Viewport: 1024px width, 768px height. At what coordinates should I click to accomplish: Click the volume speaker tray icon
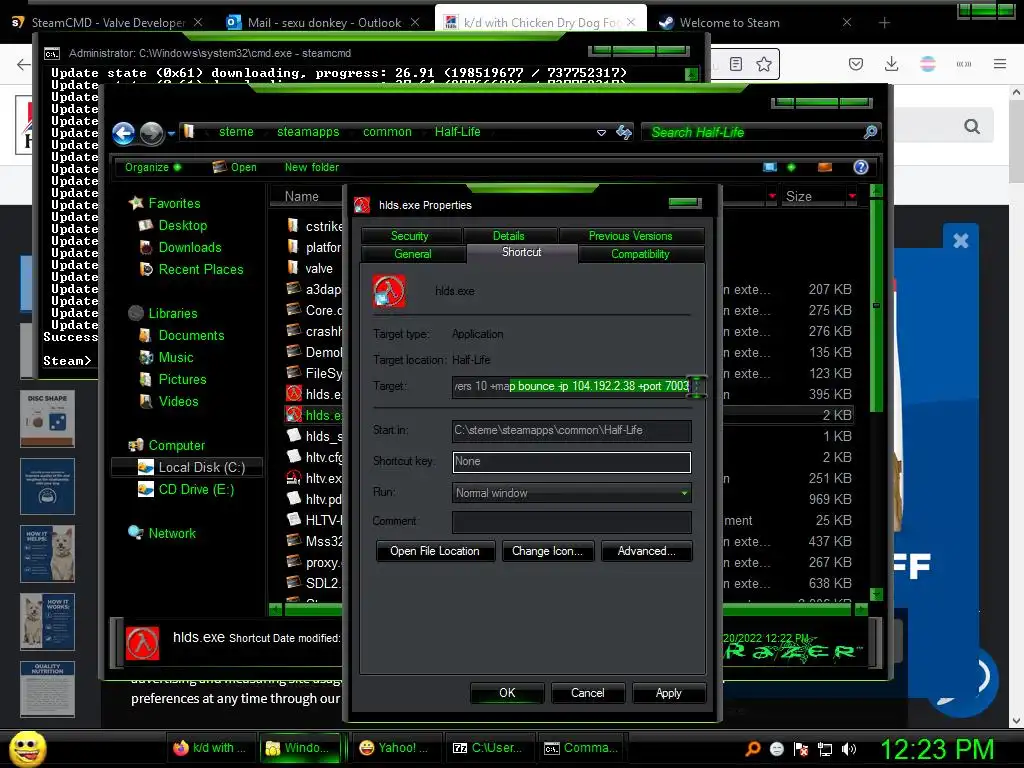(849, 749)
